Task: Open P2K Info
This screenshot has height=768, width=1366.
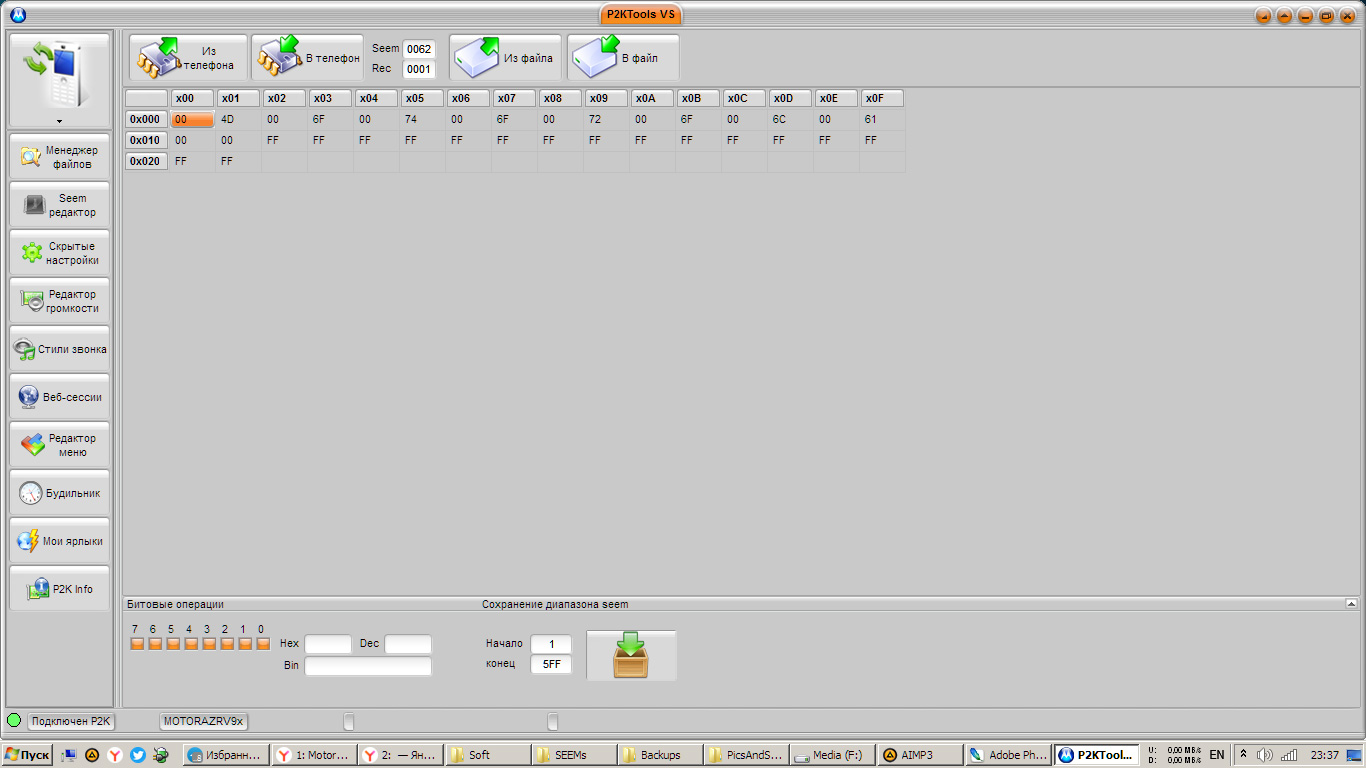Action: tap(59, 589)
